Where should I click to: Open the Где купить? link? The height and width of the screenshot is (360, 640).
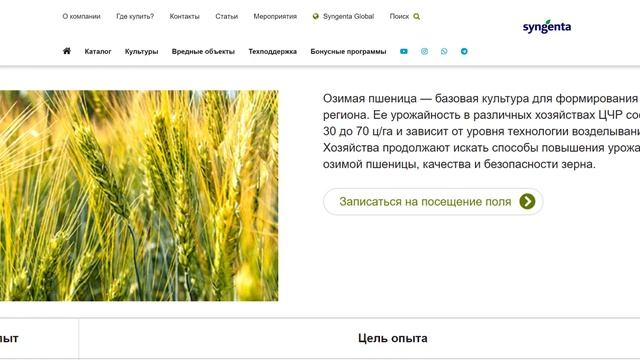pyautogui.click(x=135, y=16)
